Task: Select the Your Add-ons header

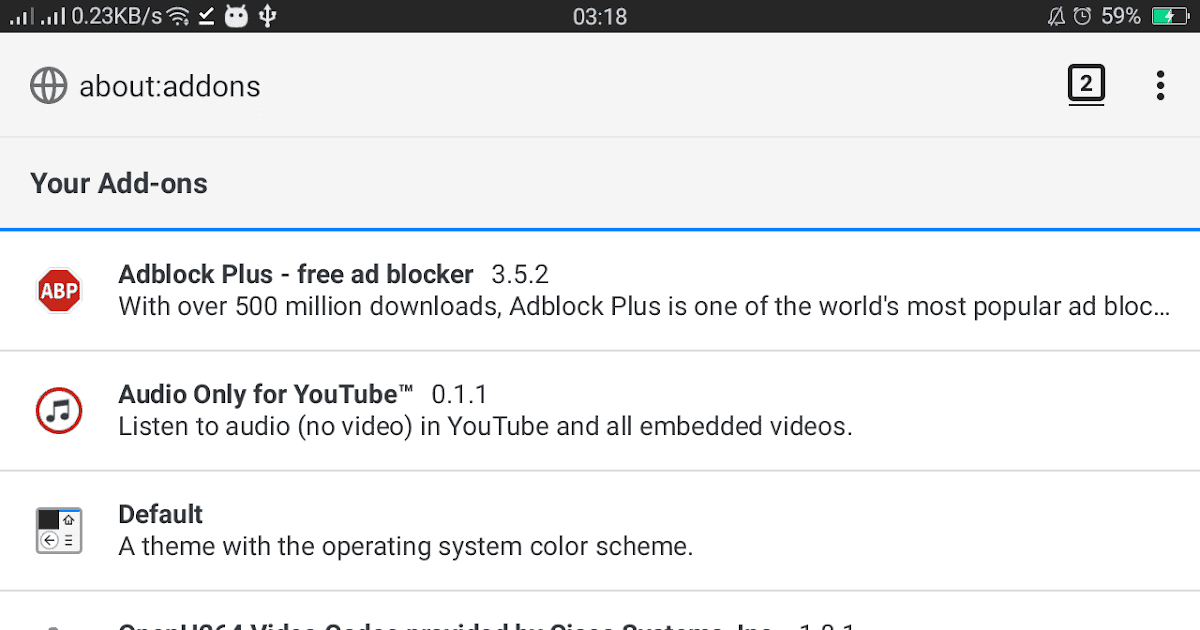Action: coord(119,183)
